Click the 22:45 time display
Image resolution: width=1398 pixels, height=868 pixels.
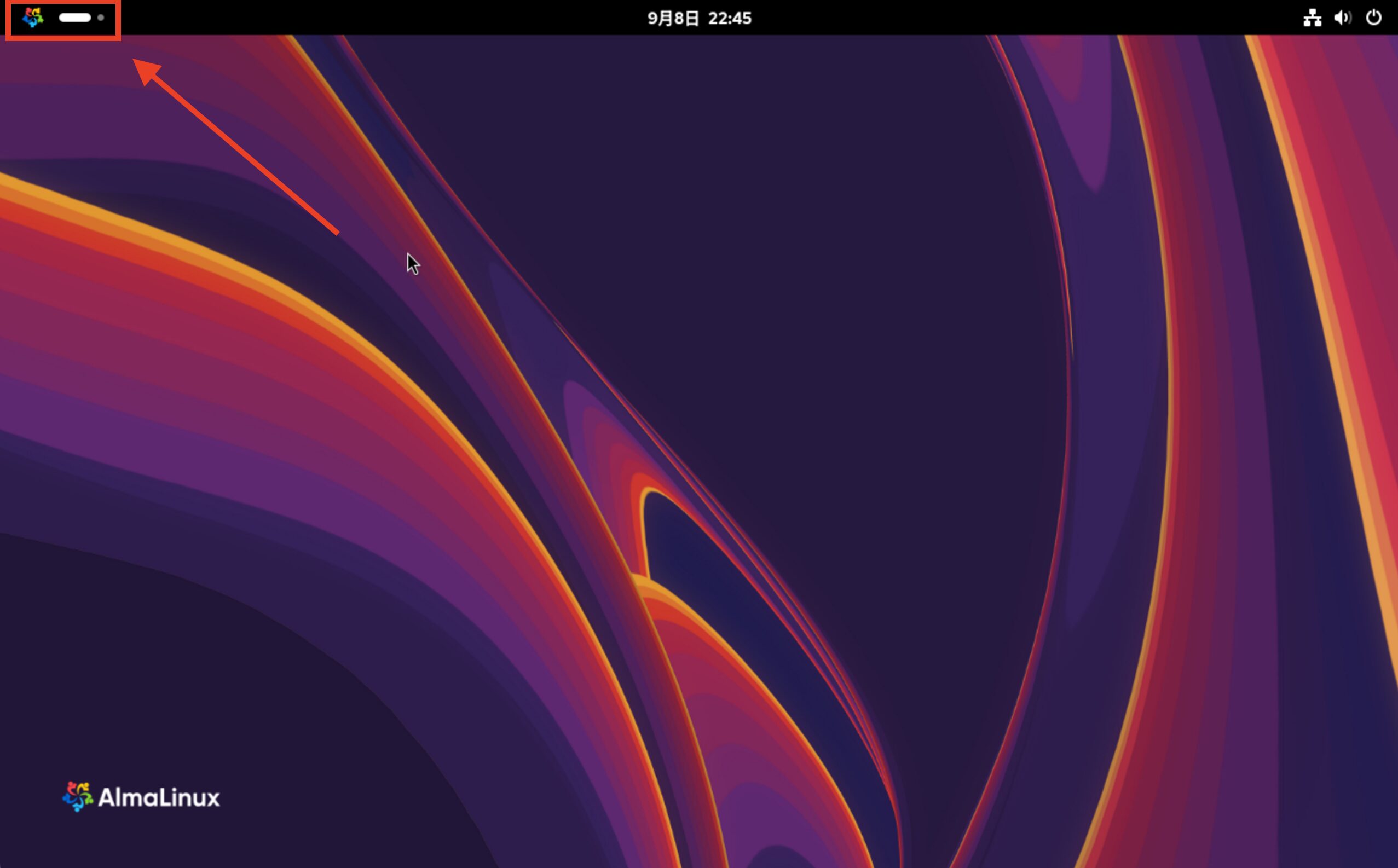point(729,18)
